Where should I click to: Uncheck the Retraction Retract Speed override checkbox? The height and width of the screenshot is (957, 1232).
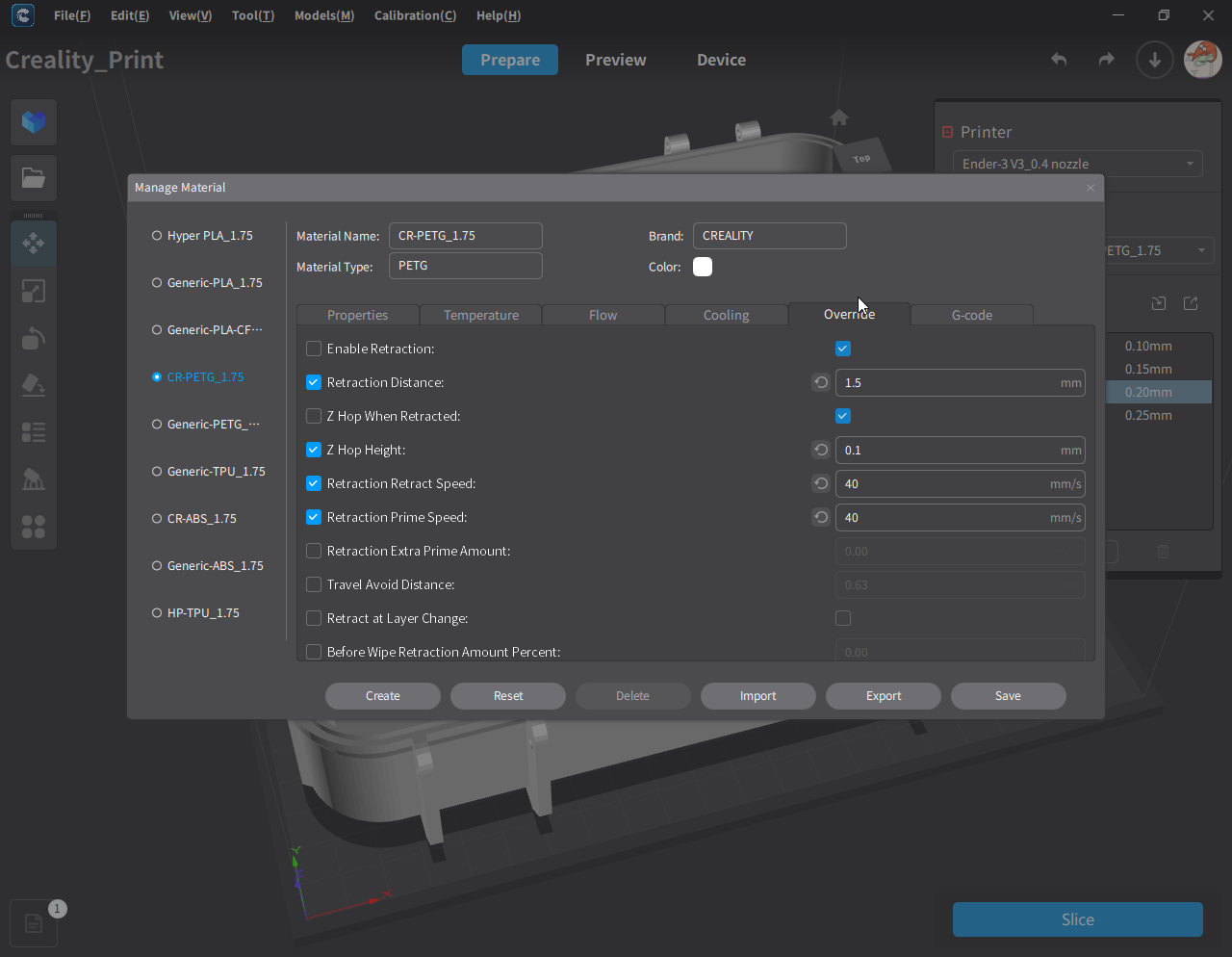[314, 483]
